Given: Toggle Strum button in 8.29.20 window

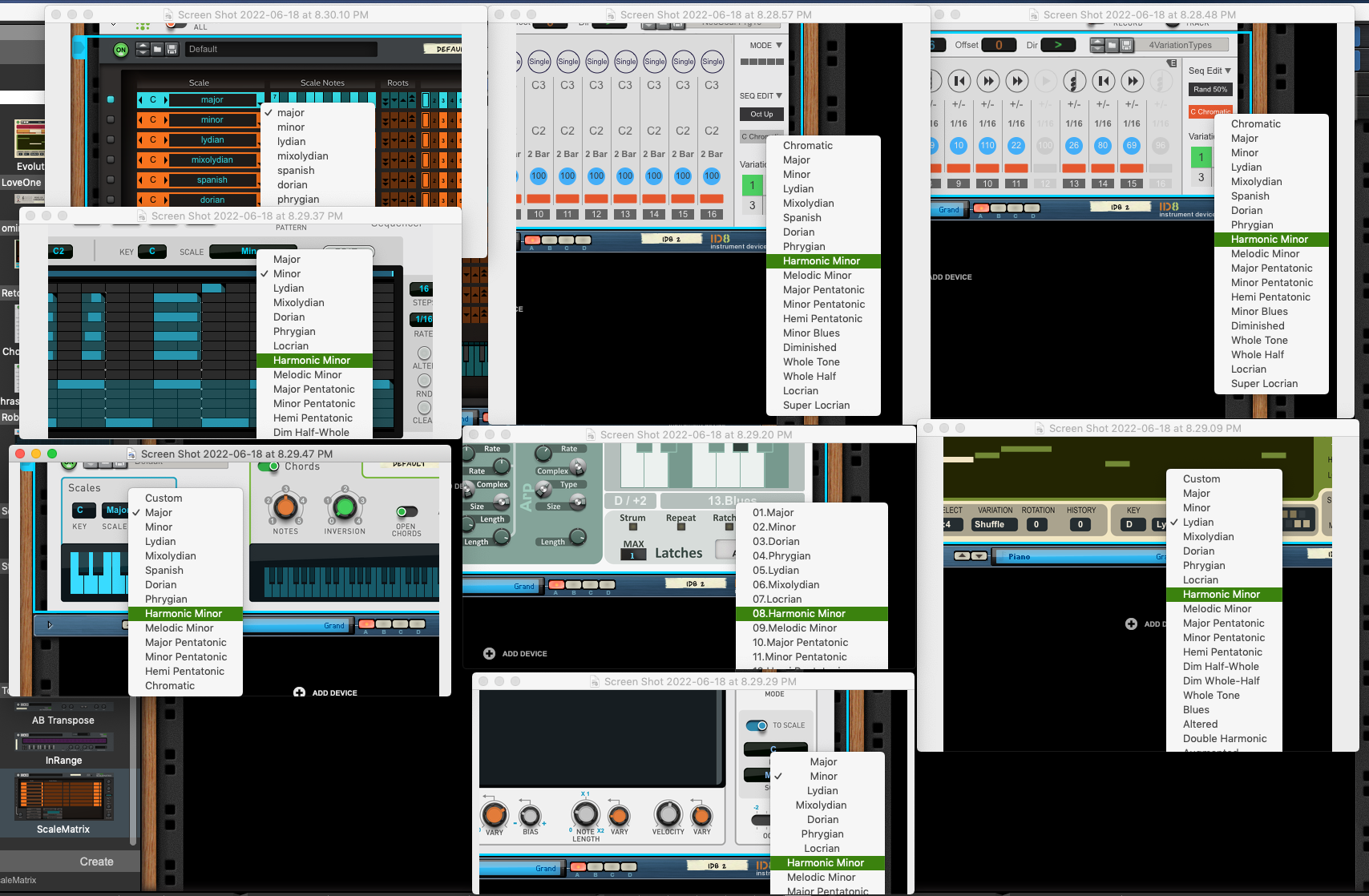Looking at the screenshot, I should (633, 527).
